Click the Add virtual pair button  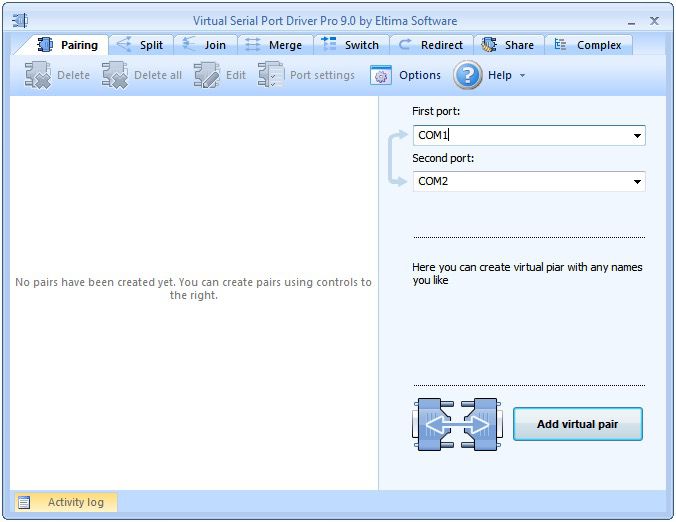coord(577,424)
